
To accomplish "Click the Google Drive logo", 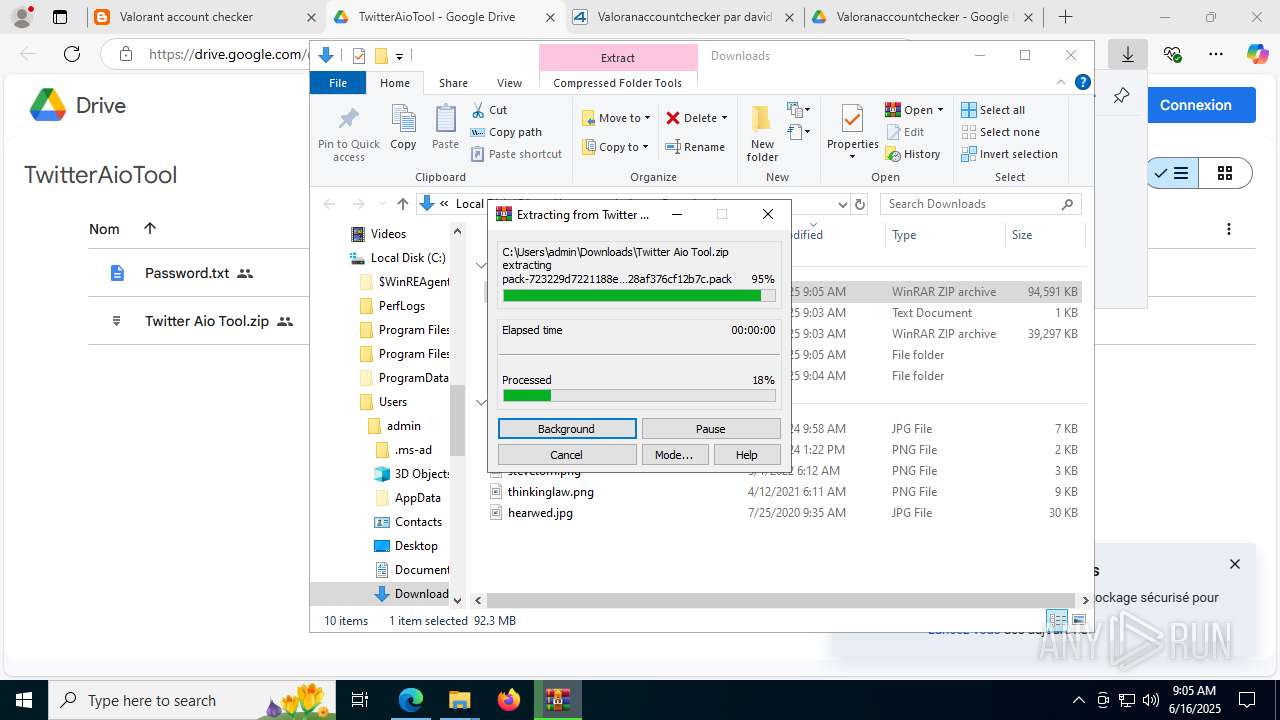I will [76, 105].
